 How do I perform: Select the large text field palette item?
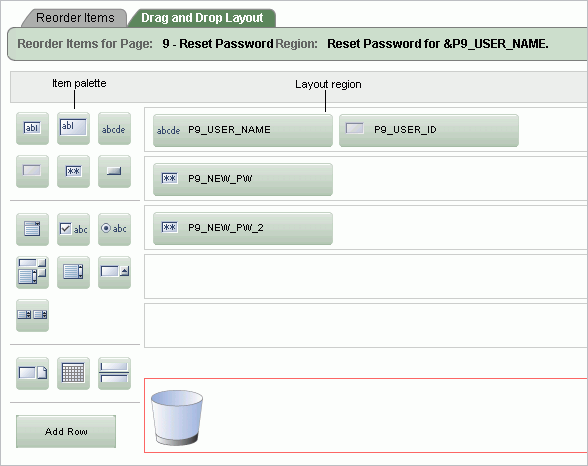click(73, 128)
